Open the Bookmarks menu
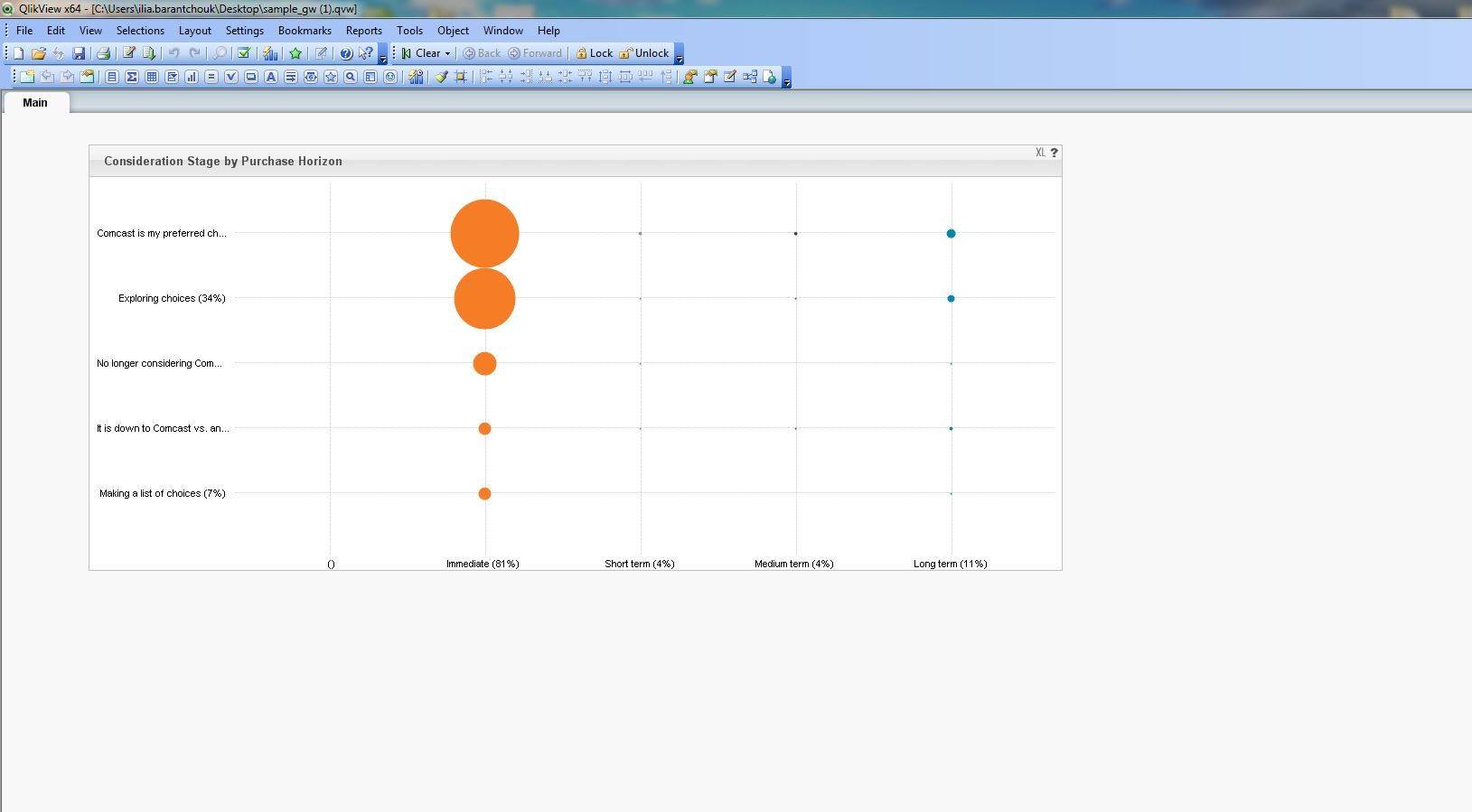The image size is (1472, 812). point(305,30)
